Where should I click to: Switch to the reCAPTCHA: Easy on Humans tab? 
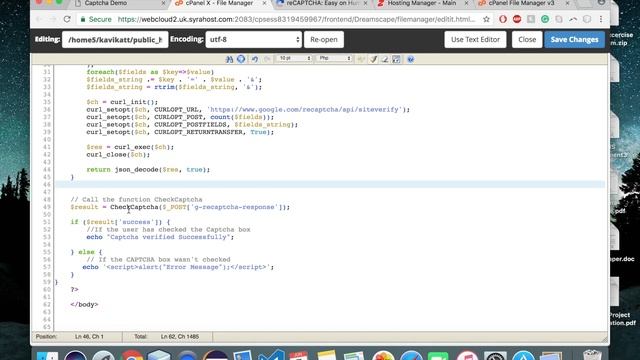(x=322, y=3)
